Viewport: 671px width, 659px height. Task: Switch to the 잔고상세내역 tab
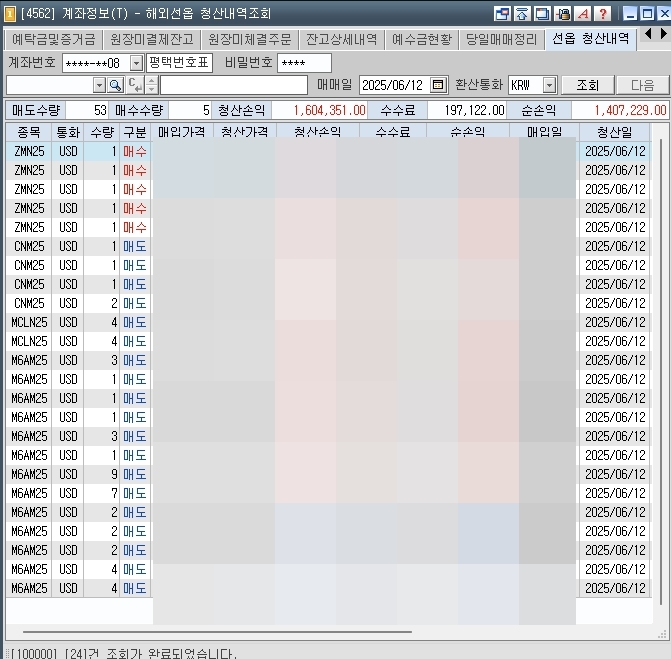coord(341,40)
